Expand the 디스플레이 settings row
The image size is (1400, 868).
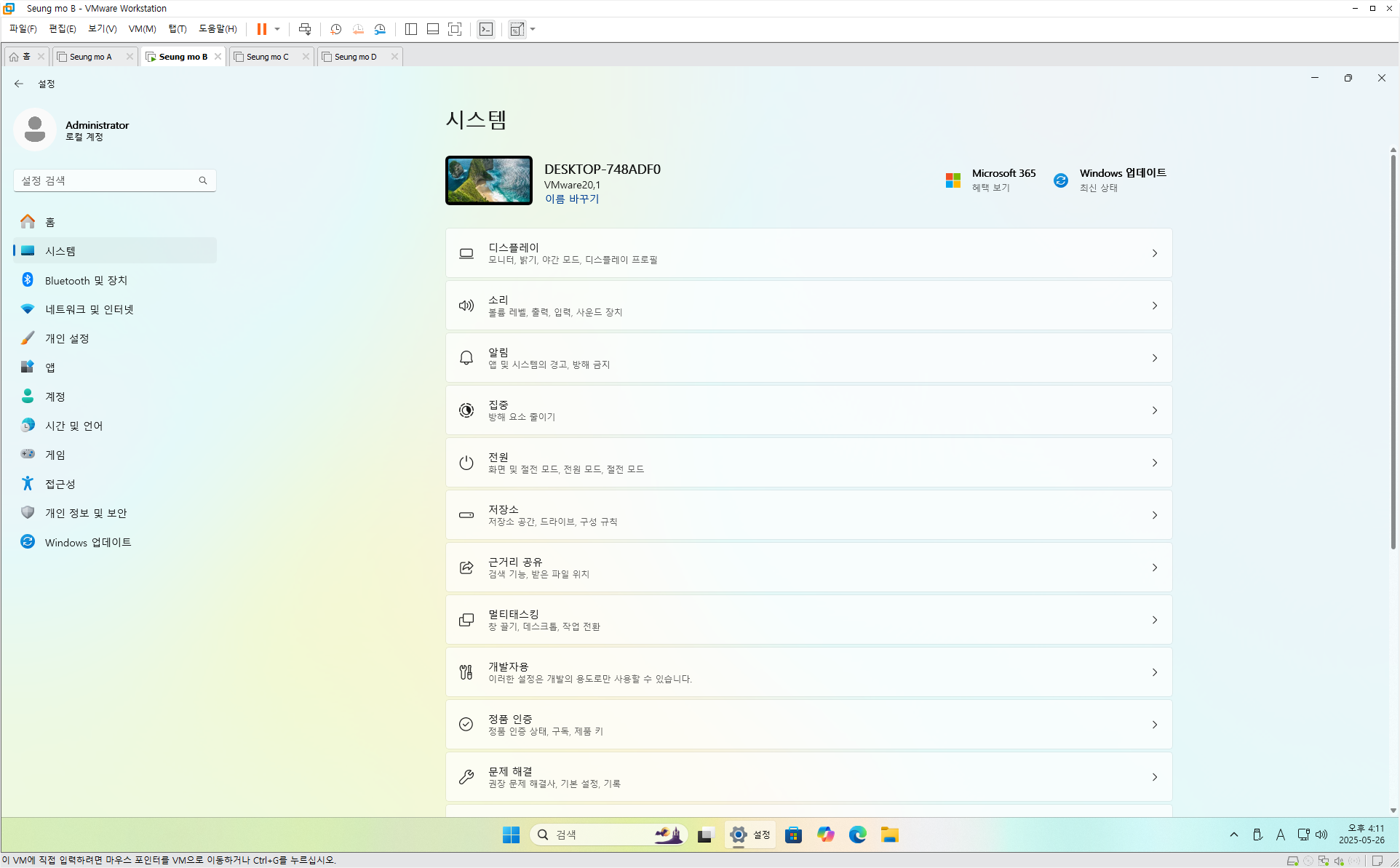(808, 253)
